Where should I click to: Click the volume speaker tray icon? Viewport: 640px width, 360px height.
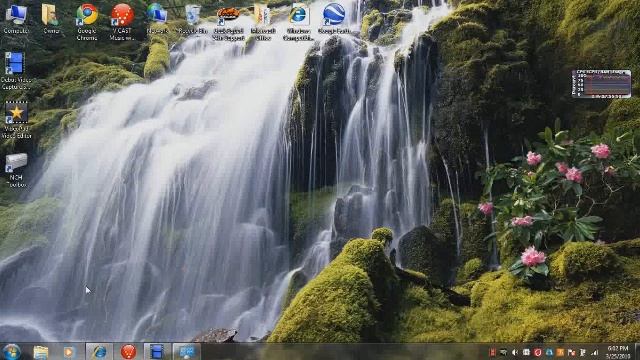(x=514, y=352)
